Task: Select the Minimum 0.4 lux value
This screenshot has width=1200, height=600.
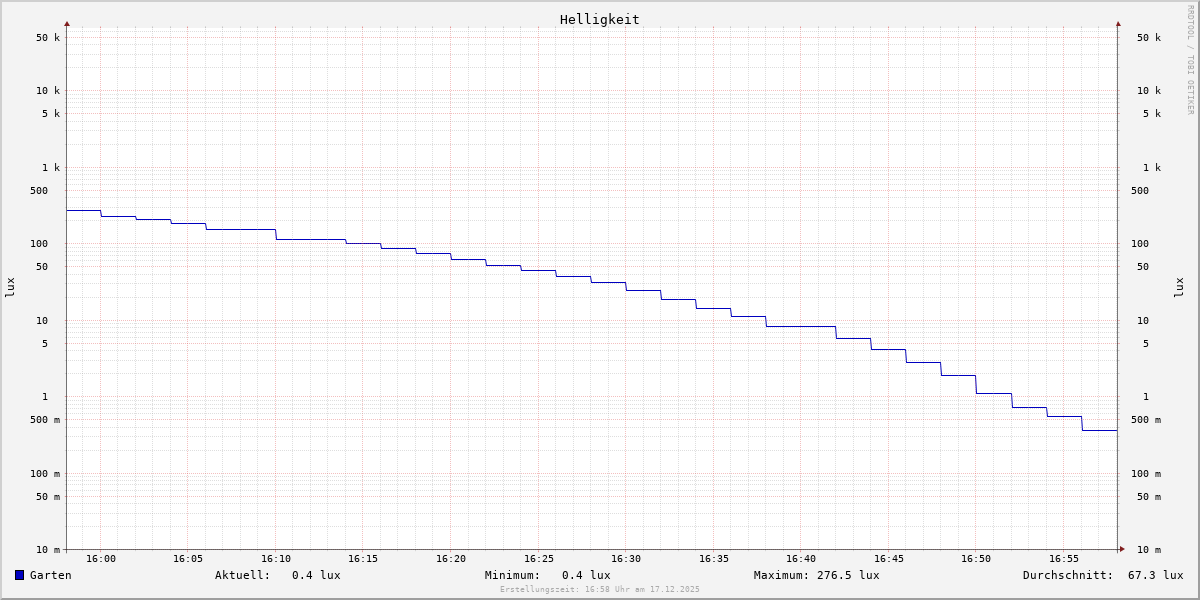Action: (586, 575)
